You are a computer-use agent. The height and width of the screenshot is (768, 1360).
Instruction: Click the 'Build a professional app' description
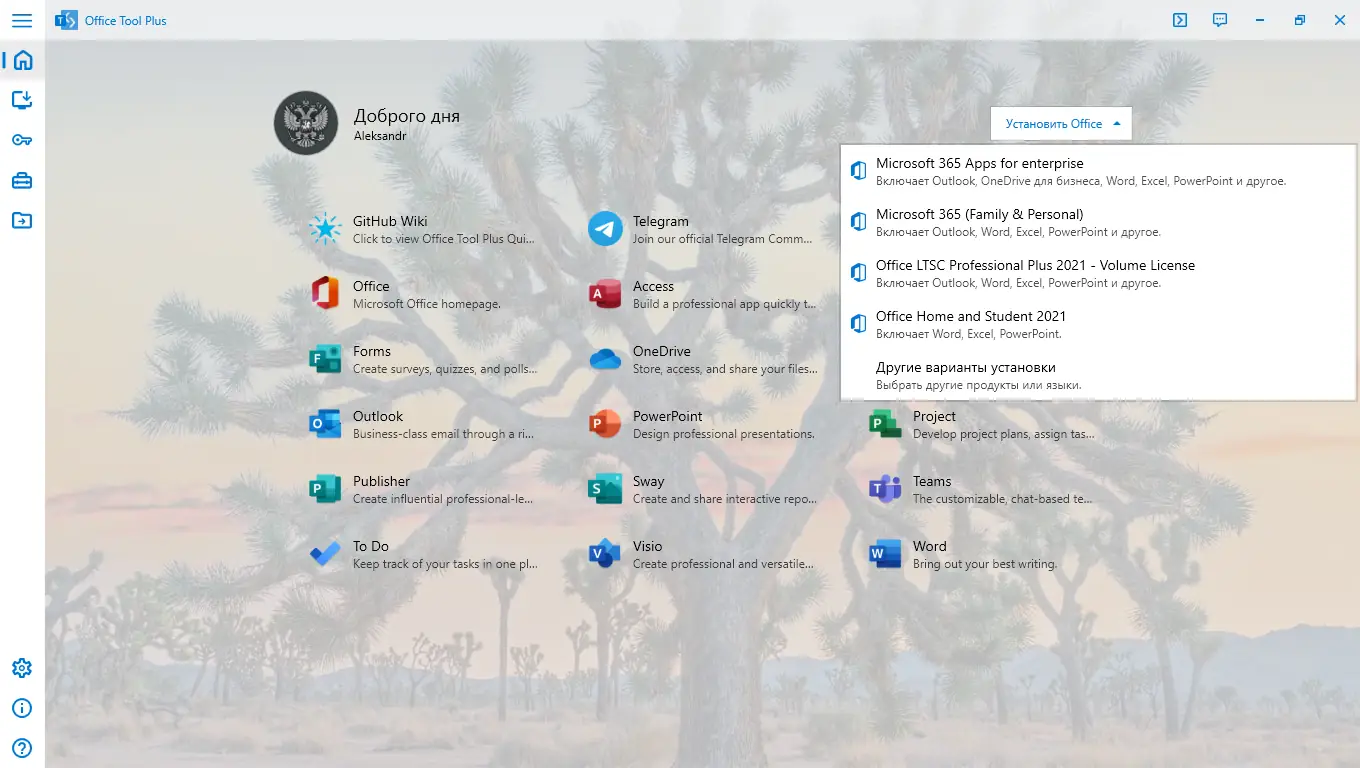[724, 304]
